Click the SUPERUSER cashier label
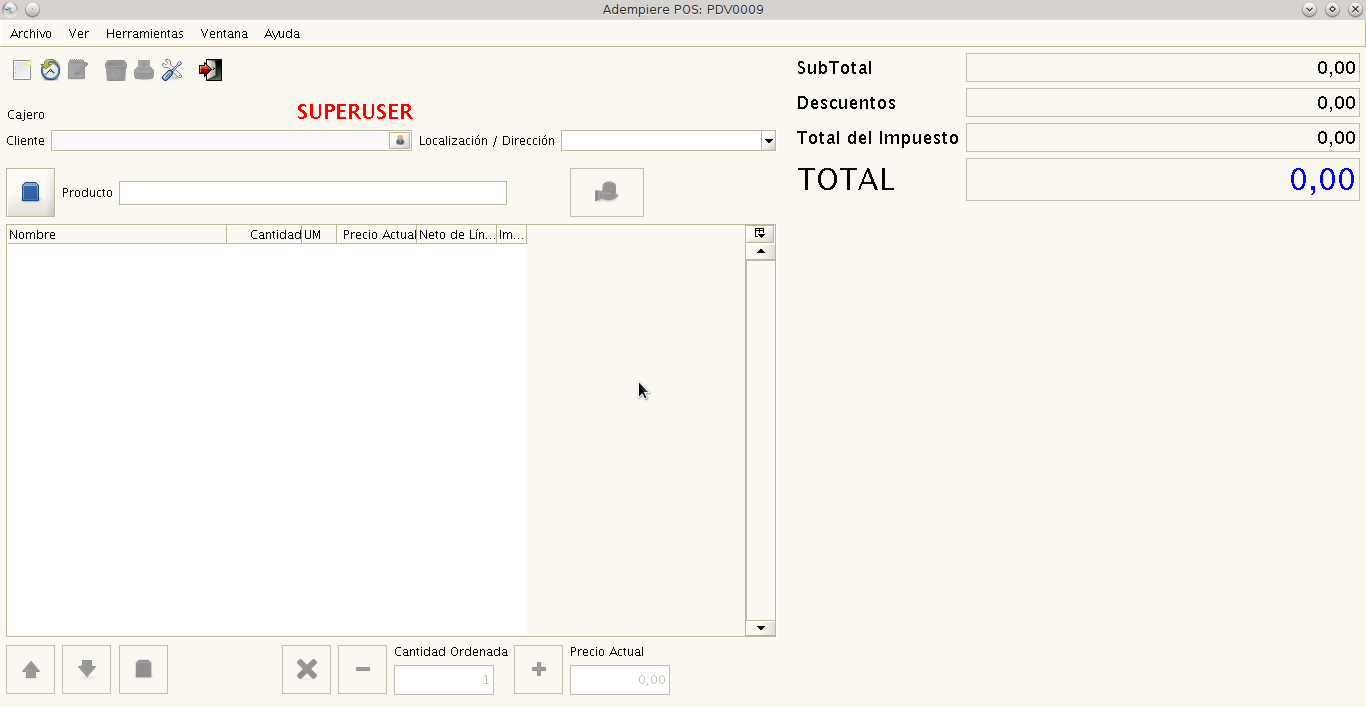 355,112
